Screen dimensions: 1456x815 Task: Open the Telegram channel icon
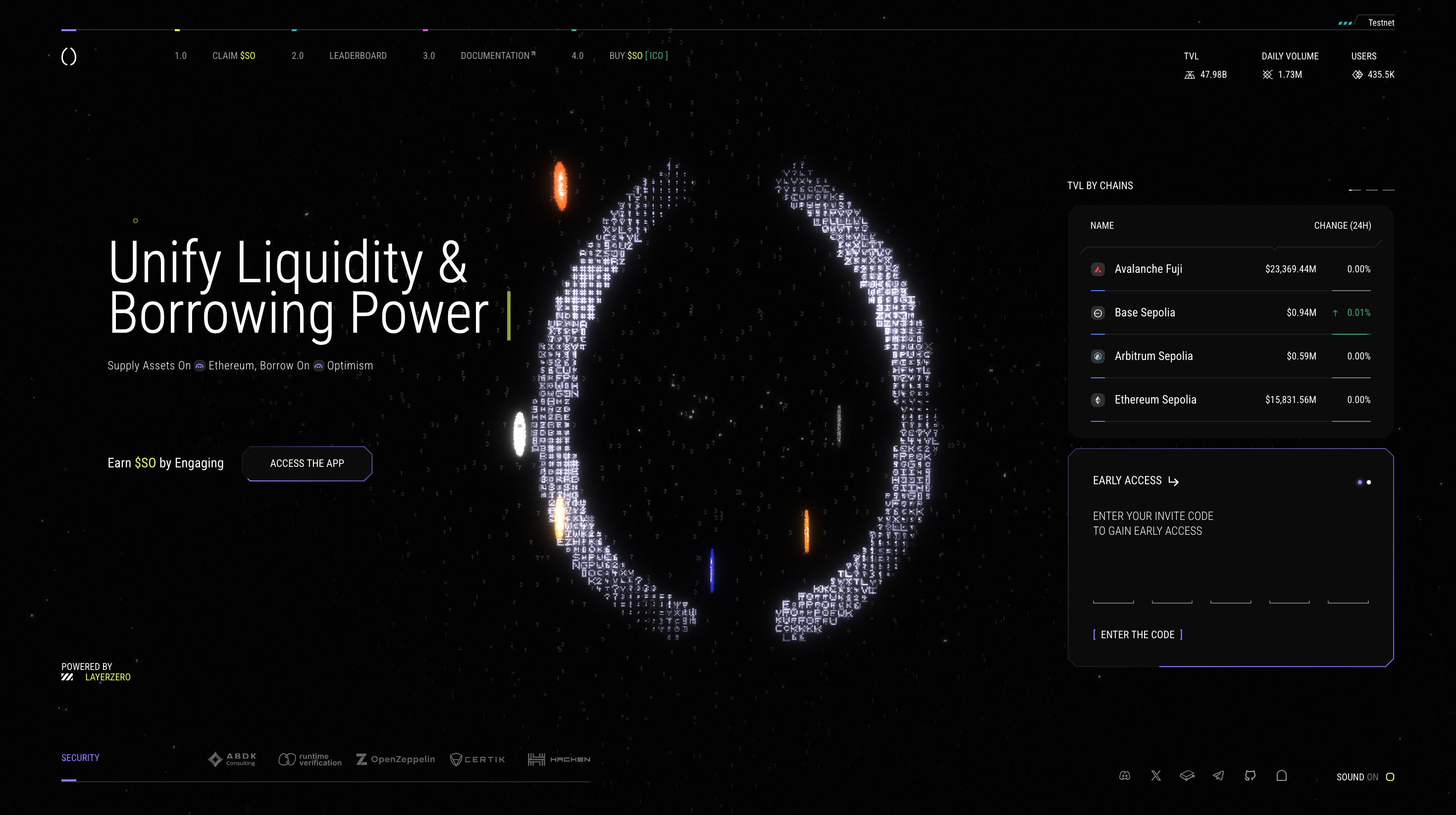(x=1219, y=776)
